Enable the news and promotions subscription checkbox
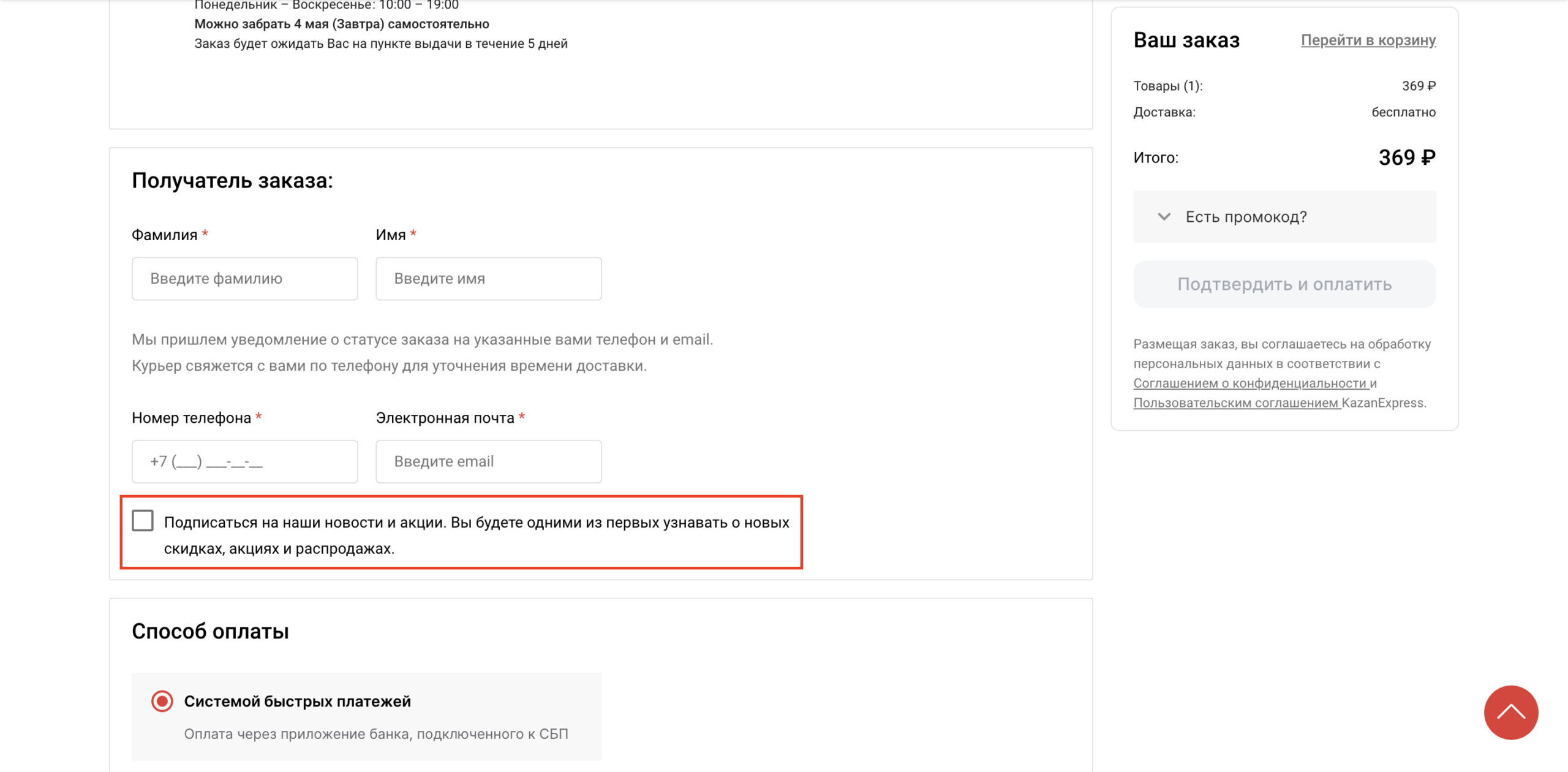Image resolution: width=1568 pixels, height=772 pixels. (x=143, y=521)
